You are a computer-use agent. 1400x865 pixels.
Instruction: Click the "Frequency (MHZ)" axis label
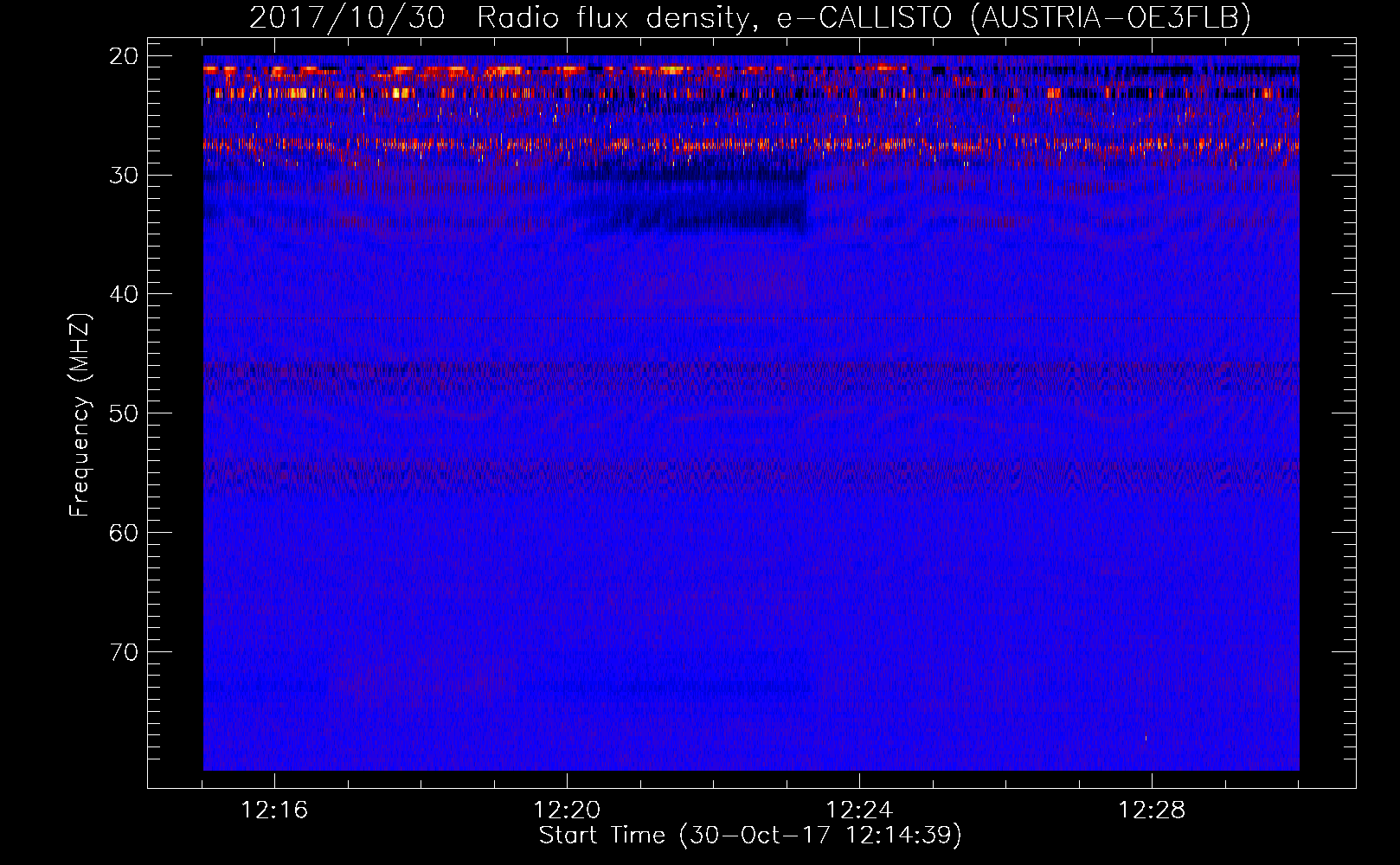coord(80,415)
